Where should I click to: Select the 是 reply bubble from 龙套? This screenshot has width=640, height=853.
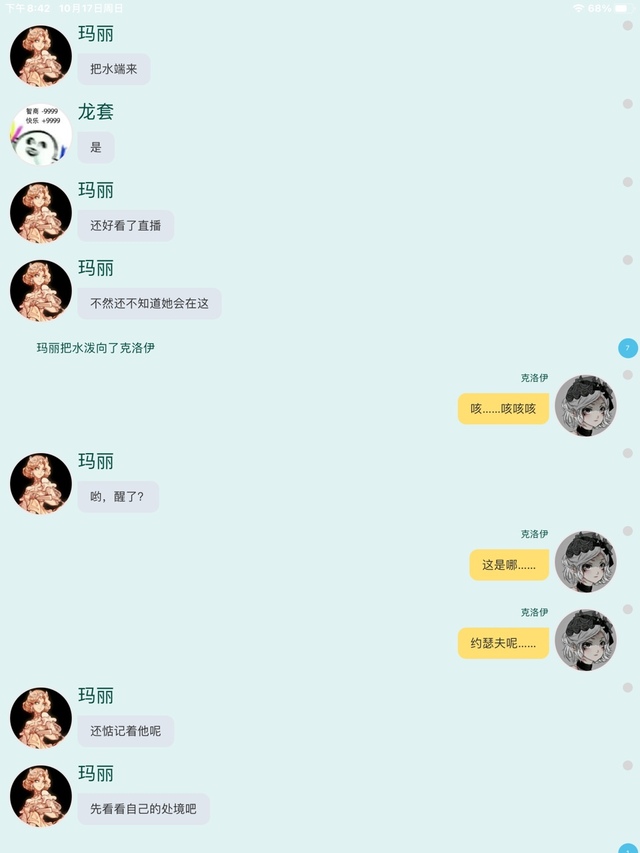point(96,147)
